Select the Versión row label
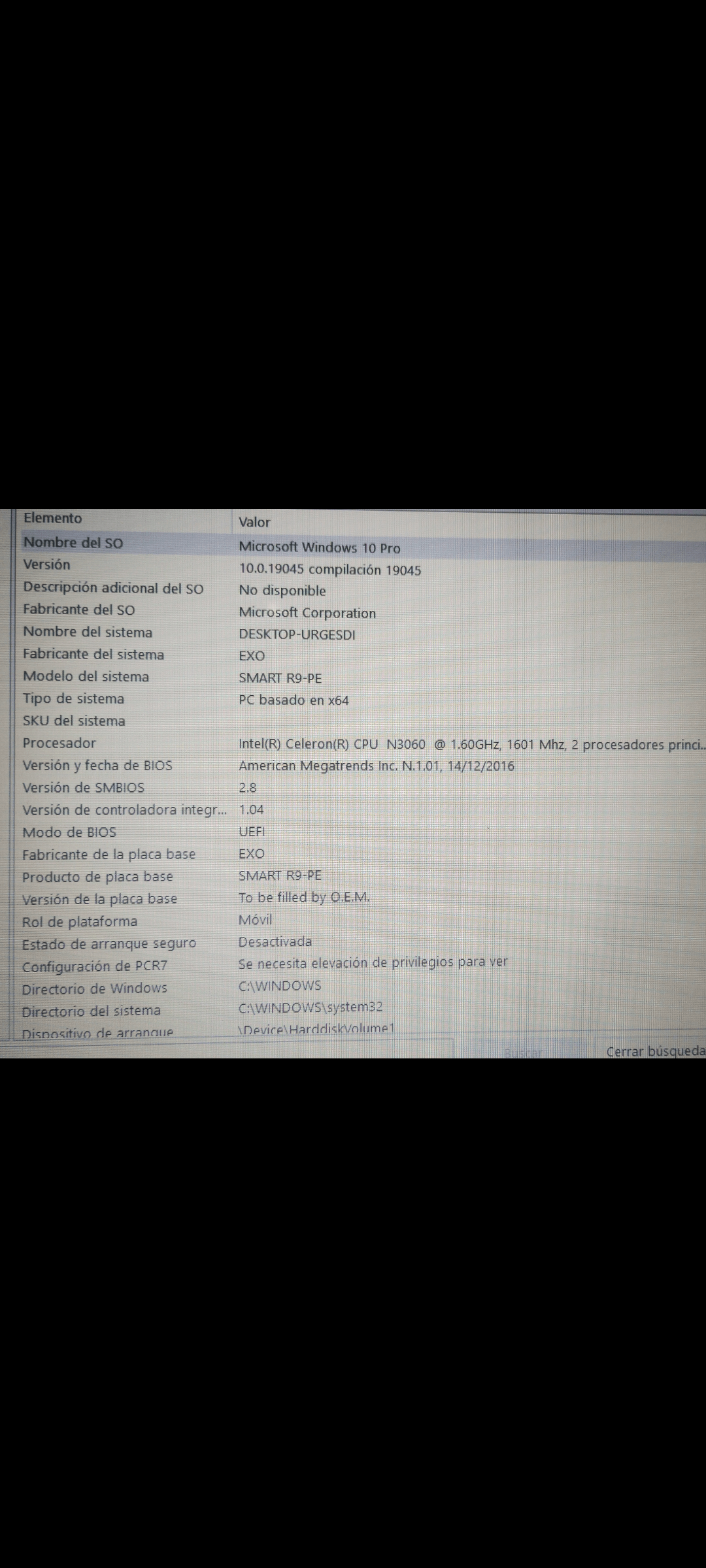 [x=46, y=564]
